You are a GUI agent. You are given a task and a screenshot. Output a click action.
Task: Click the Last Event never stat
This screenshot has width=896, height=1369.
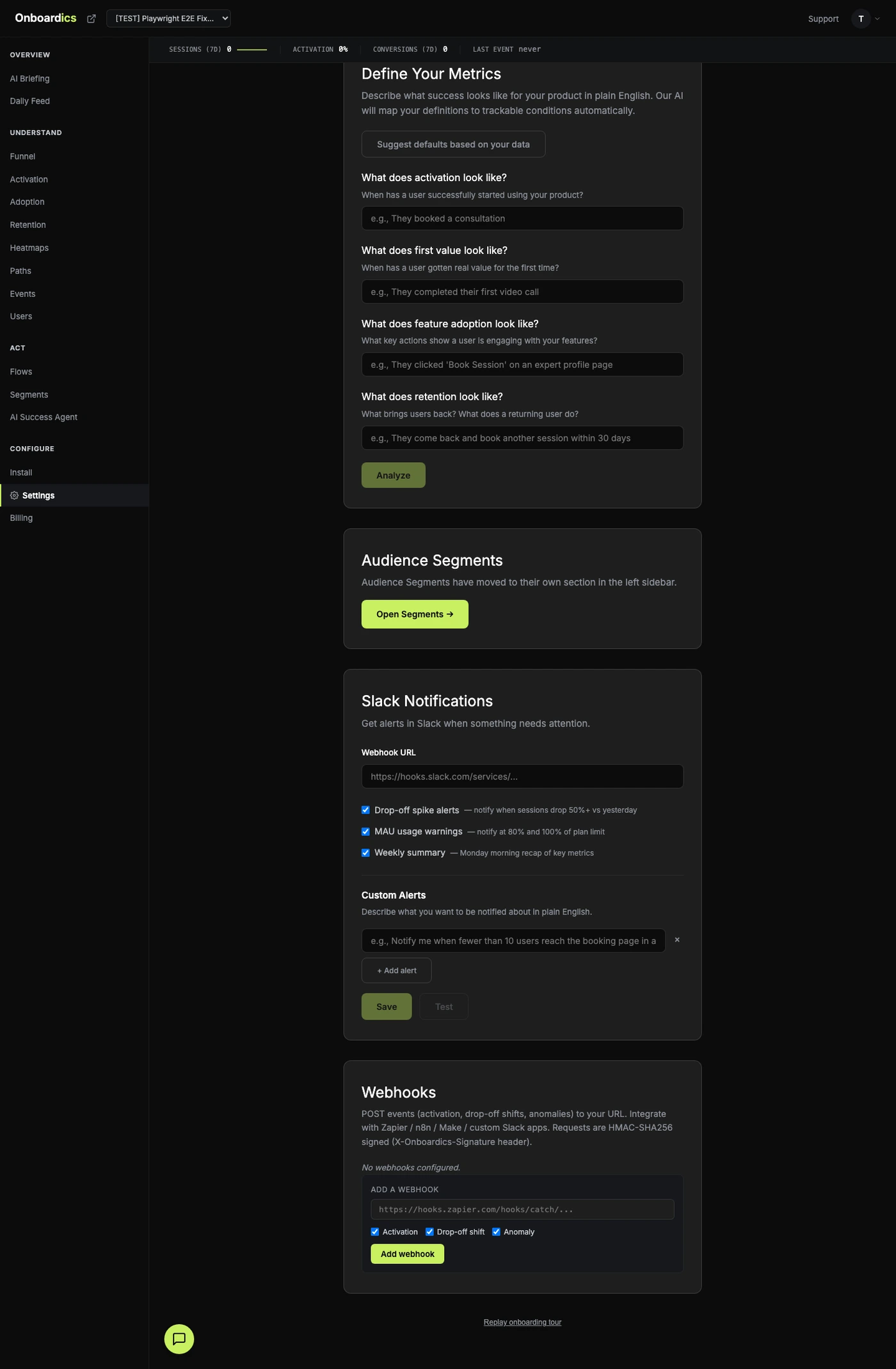507,49
